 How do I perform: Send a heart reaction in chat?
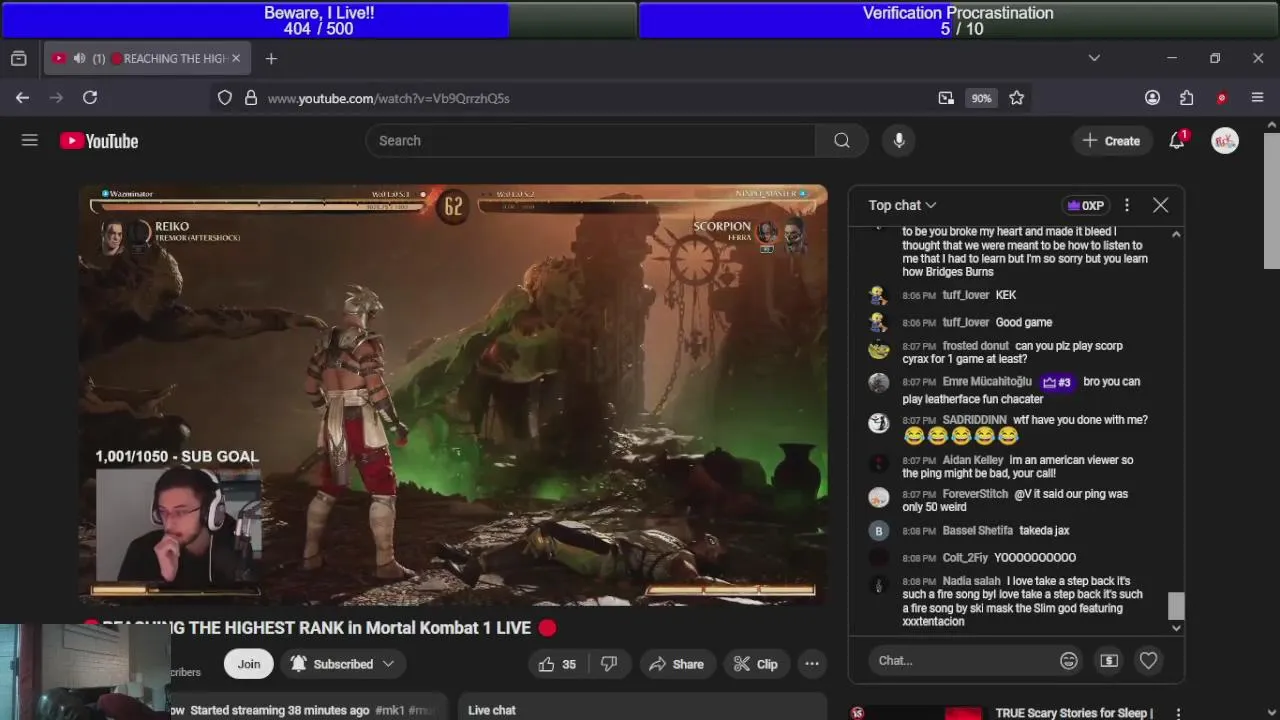[x=1148, y=661]
